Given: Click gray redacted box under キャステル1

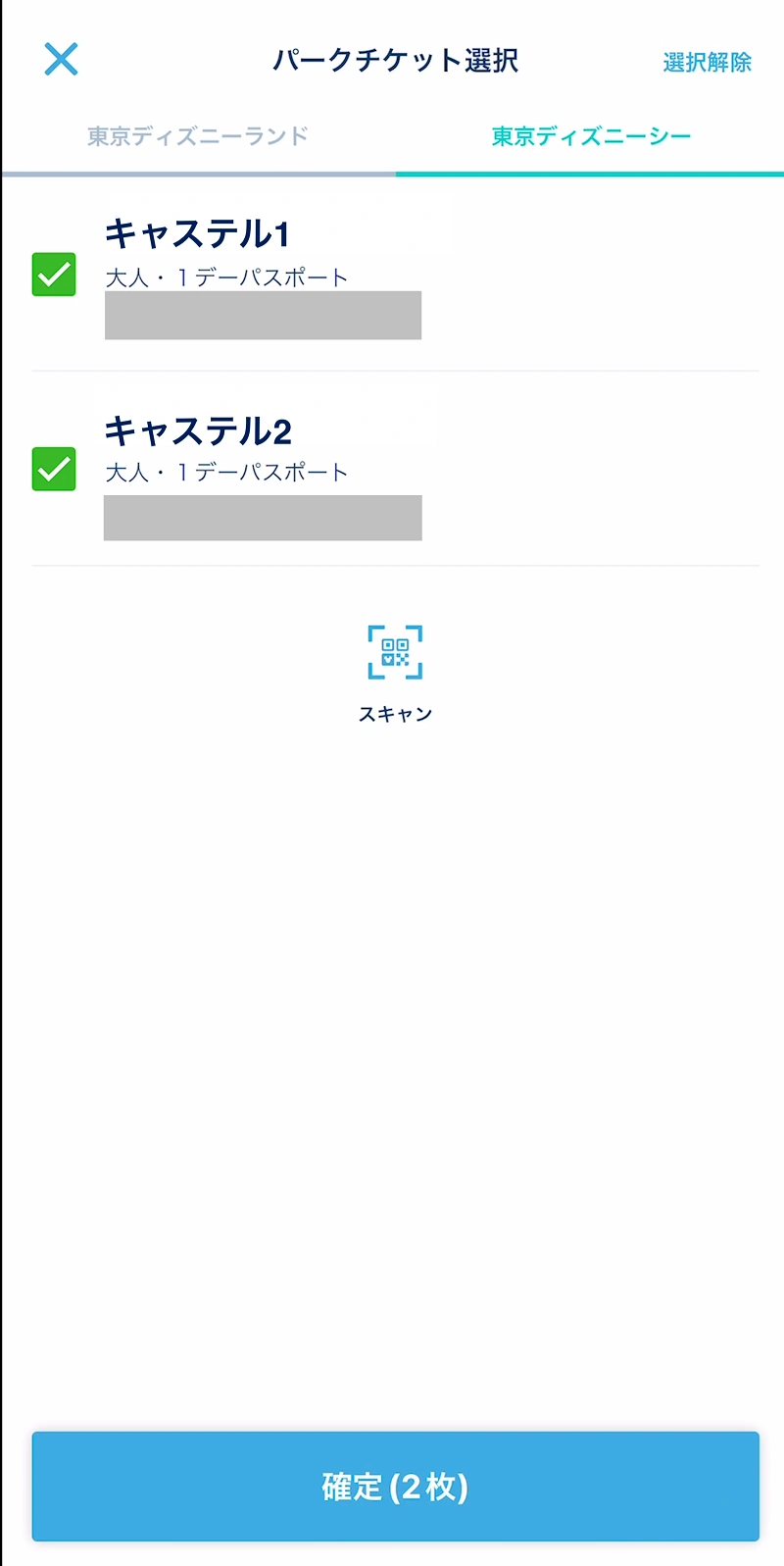Looking at the screenshot, I should tap(263, 315).
